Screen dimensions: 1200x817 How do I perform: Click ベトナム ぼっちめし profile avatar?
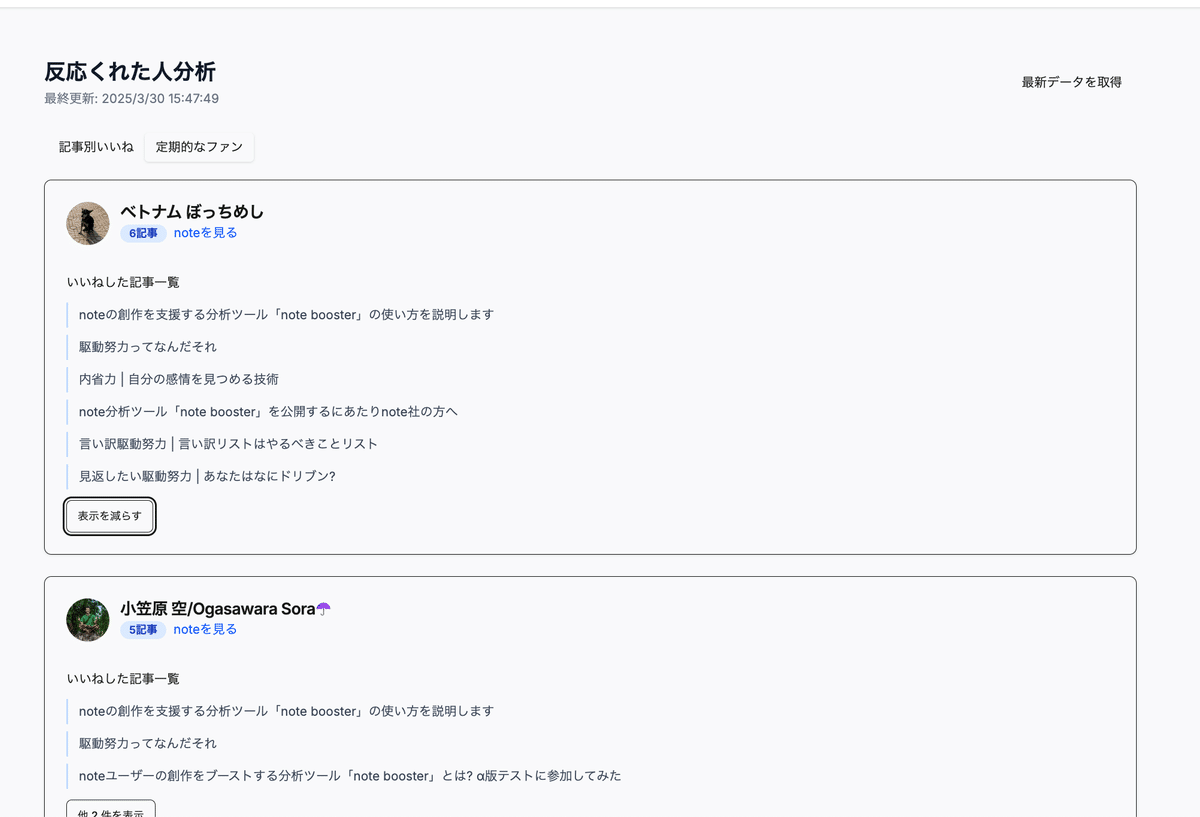tap(87, 223)
